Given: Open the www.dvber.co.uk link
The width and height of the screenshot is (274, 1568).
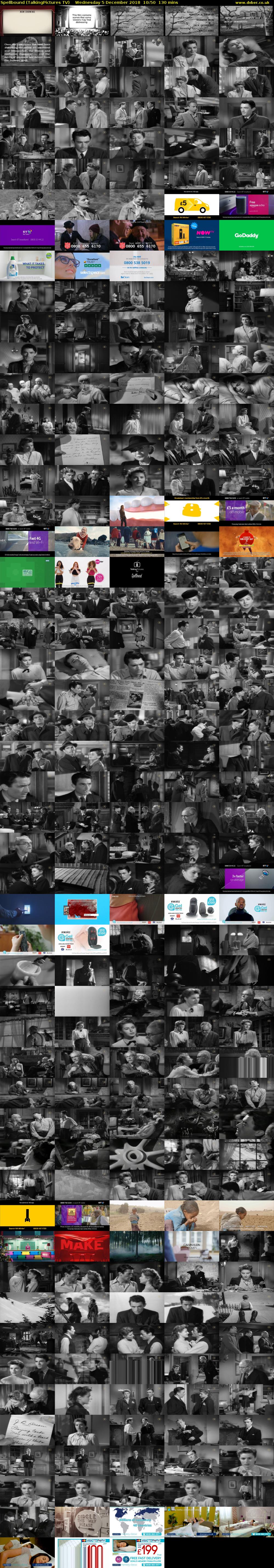Looking at the screenshot, I should (252, 2).
